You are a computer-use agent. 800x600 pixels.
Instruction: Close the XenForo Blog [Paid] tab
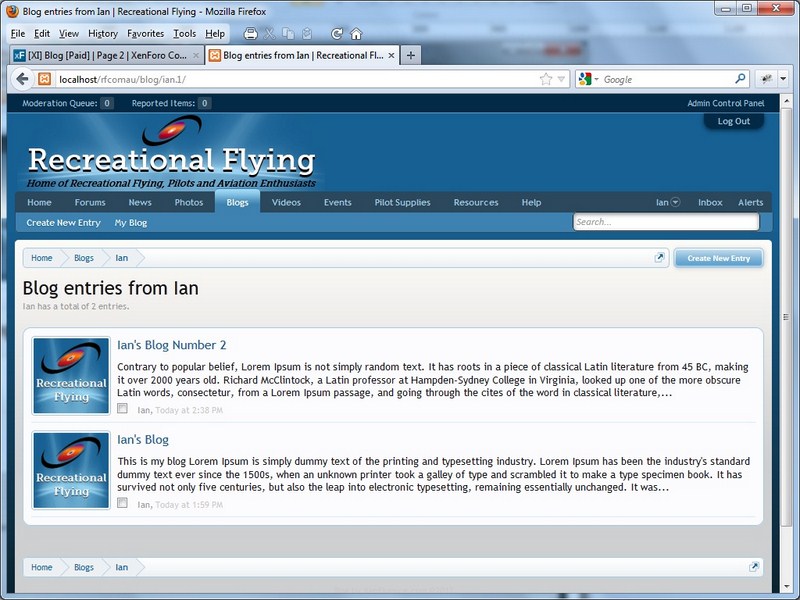196,55
